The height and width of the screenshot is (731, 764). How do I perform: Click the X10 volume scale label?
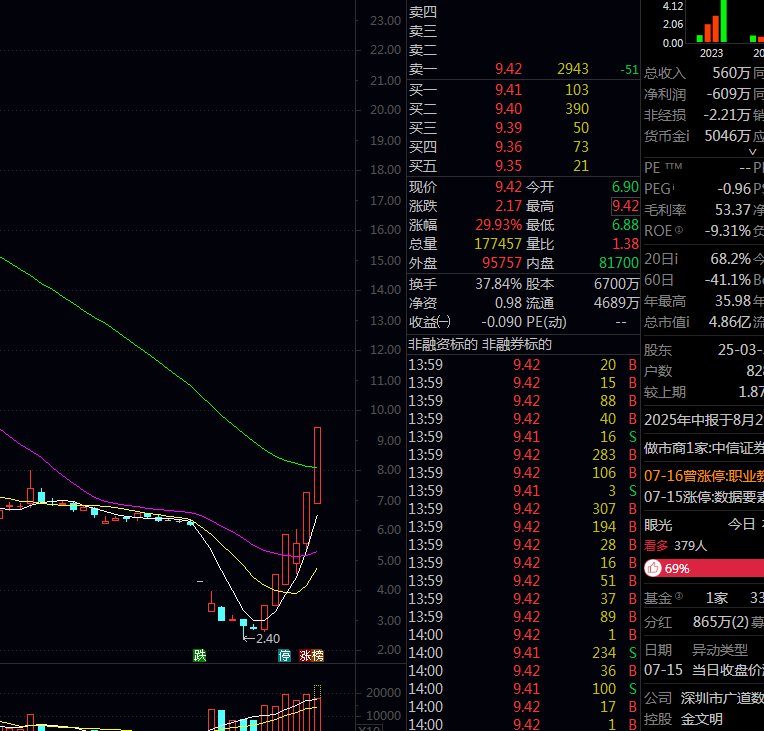tap(369, 728)
